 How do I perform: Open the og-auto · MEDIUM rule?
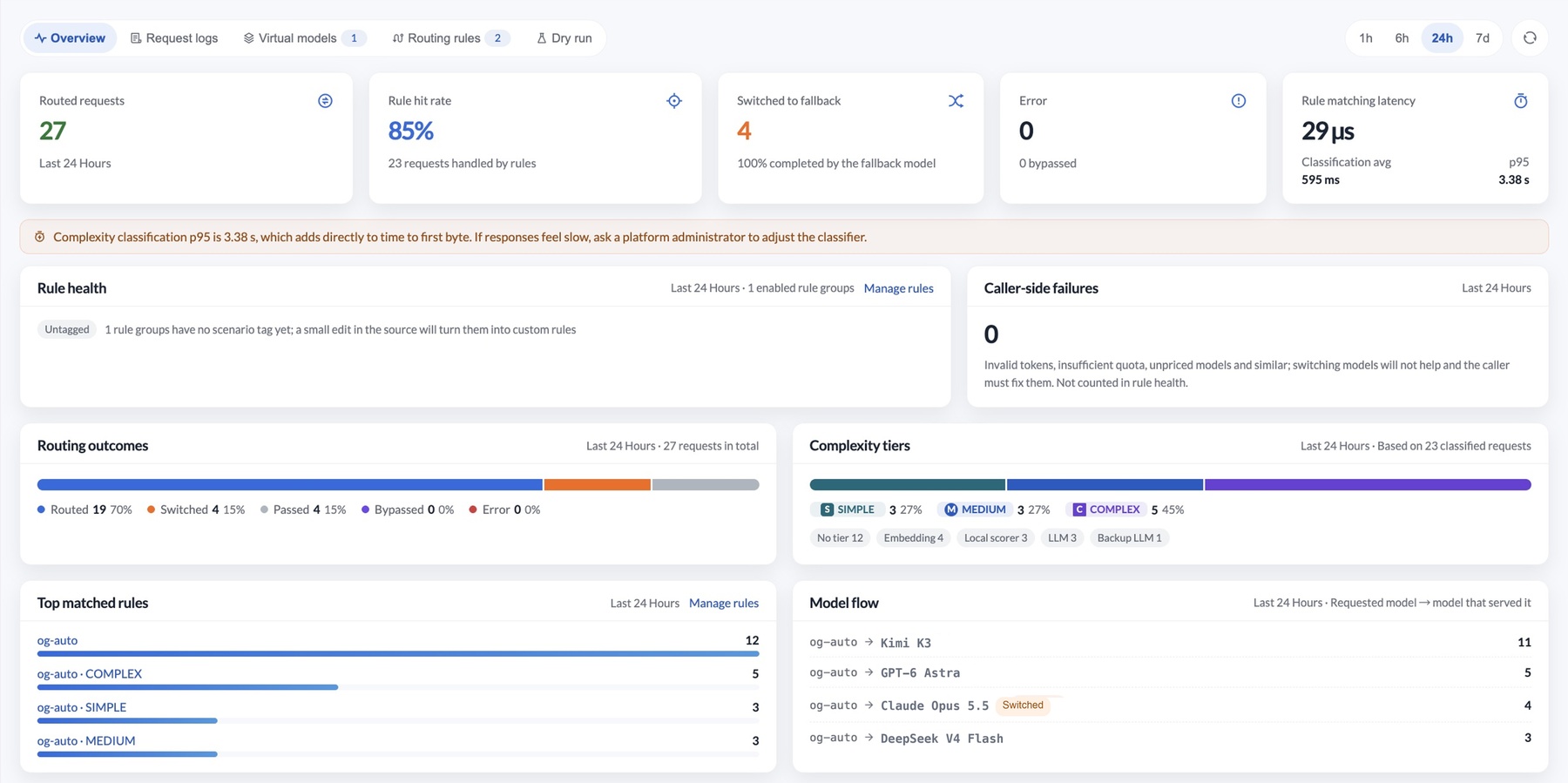pyautogui.click(x=86, y=741)
